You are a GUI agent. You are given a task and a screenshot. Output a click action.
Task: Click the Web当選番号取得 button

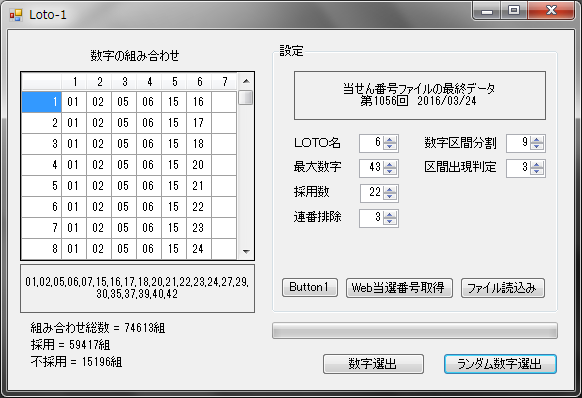[399, 288]
